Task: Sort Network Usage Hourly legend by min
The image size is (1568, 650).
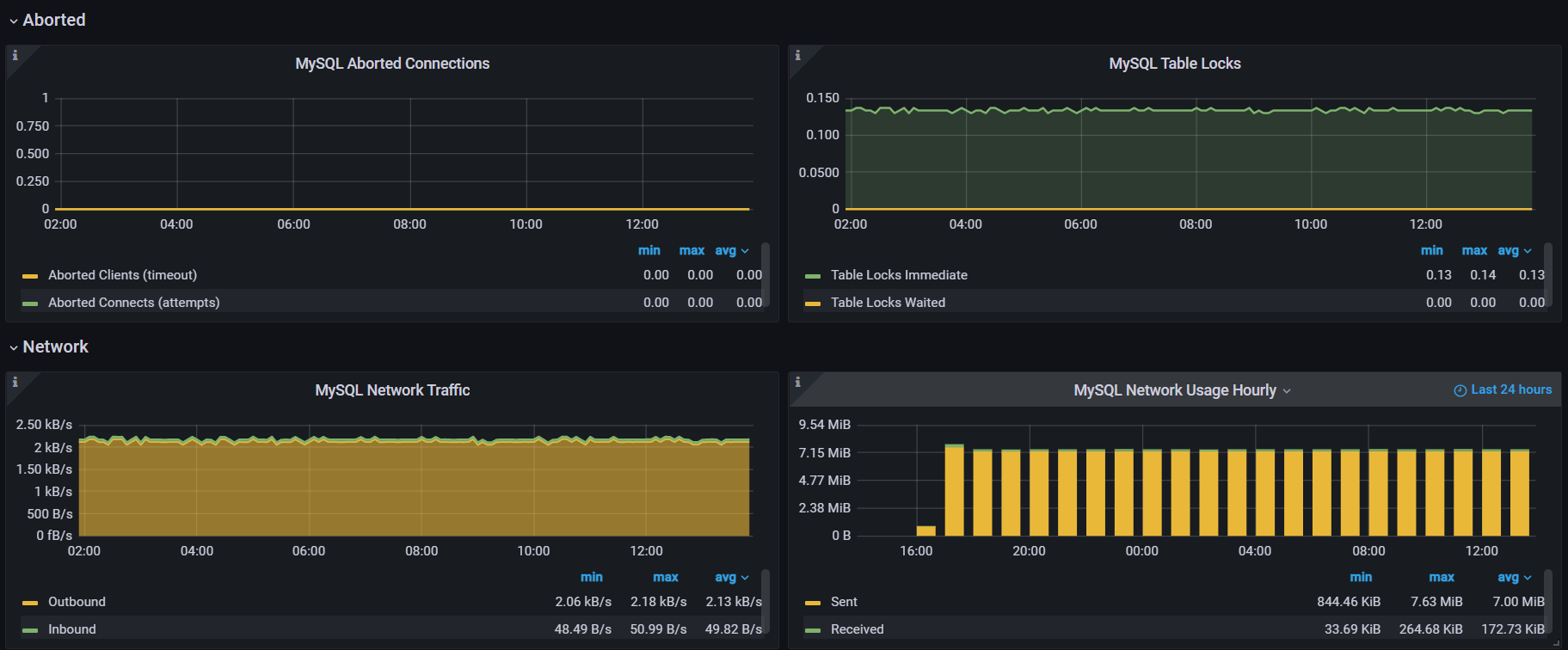Action: (1361, 577)
